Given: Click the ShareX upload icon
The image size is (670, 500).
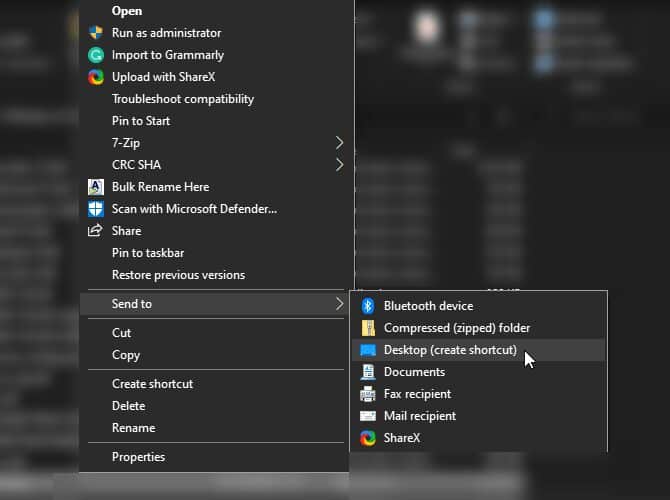Looking at the screenshot, I should tap(96, 77).
